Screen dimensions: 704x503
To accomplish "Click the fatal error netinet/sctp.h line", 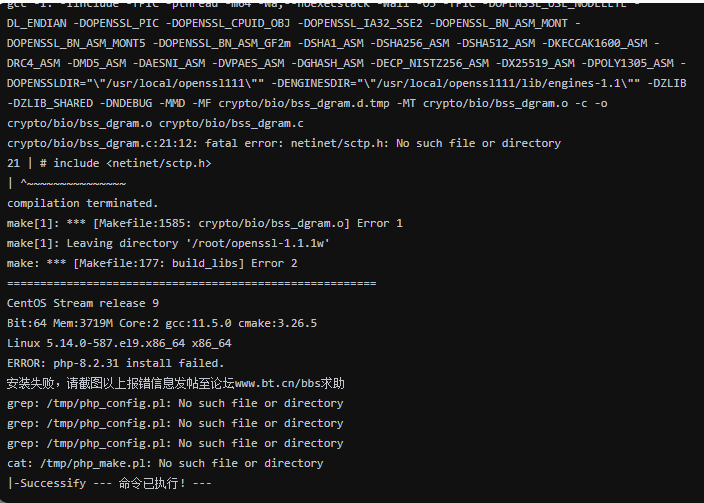I will 284,143.
